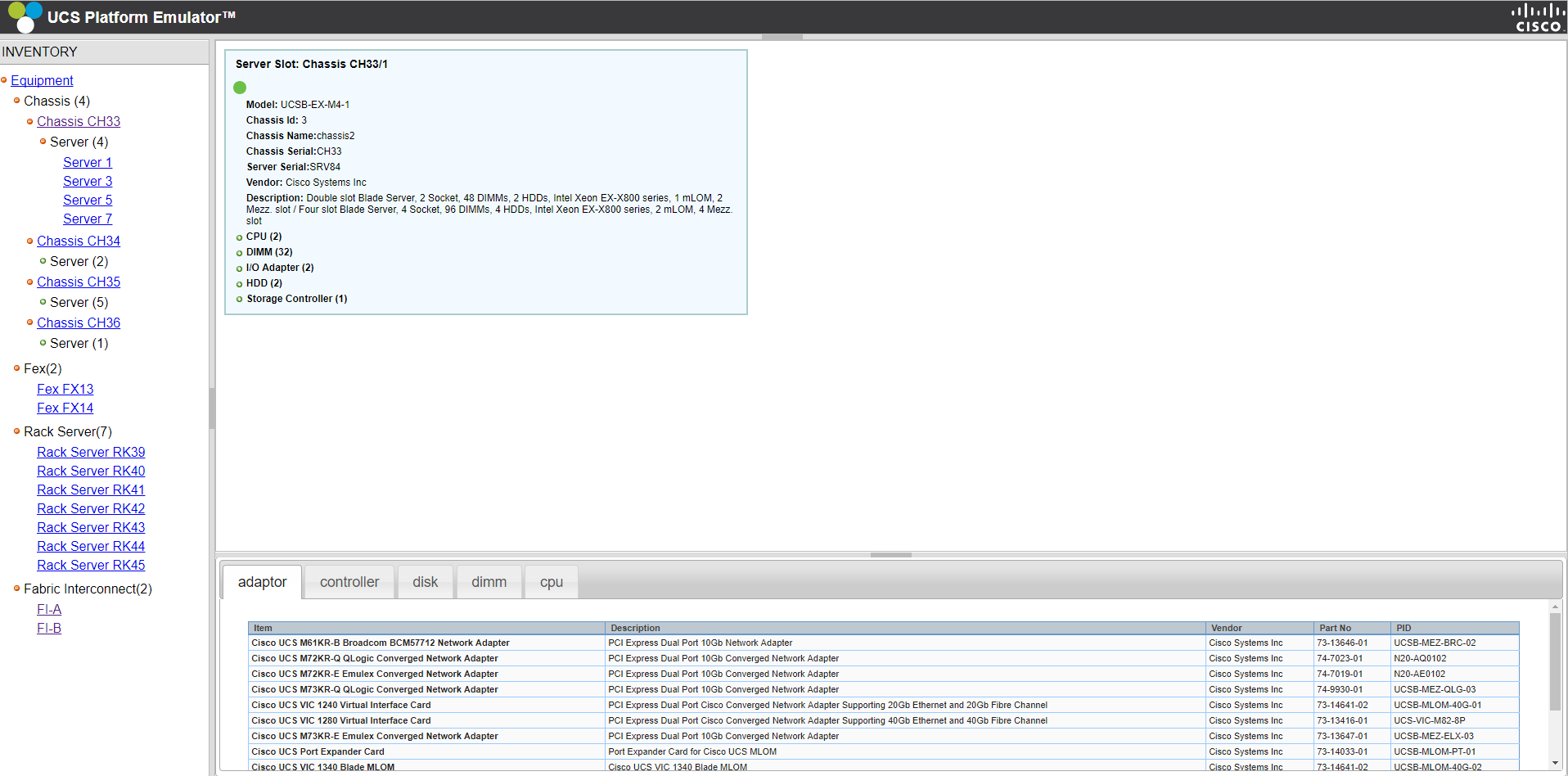Click the UCS Platform Emulator logo
The image size is (1568, 776).
[25, 16]
